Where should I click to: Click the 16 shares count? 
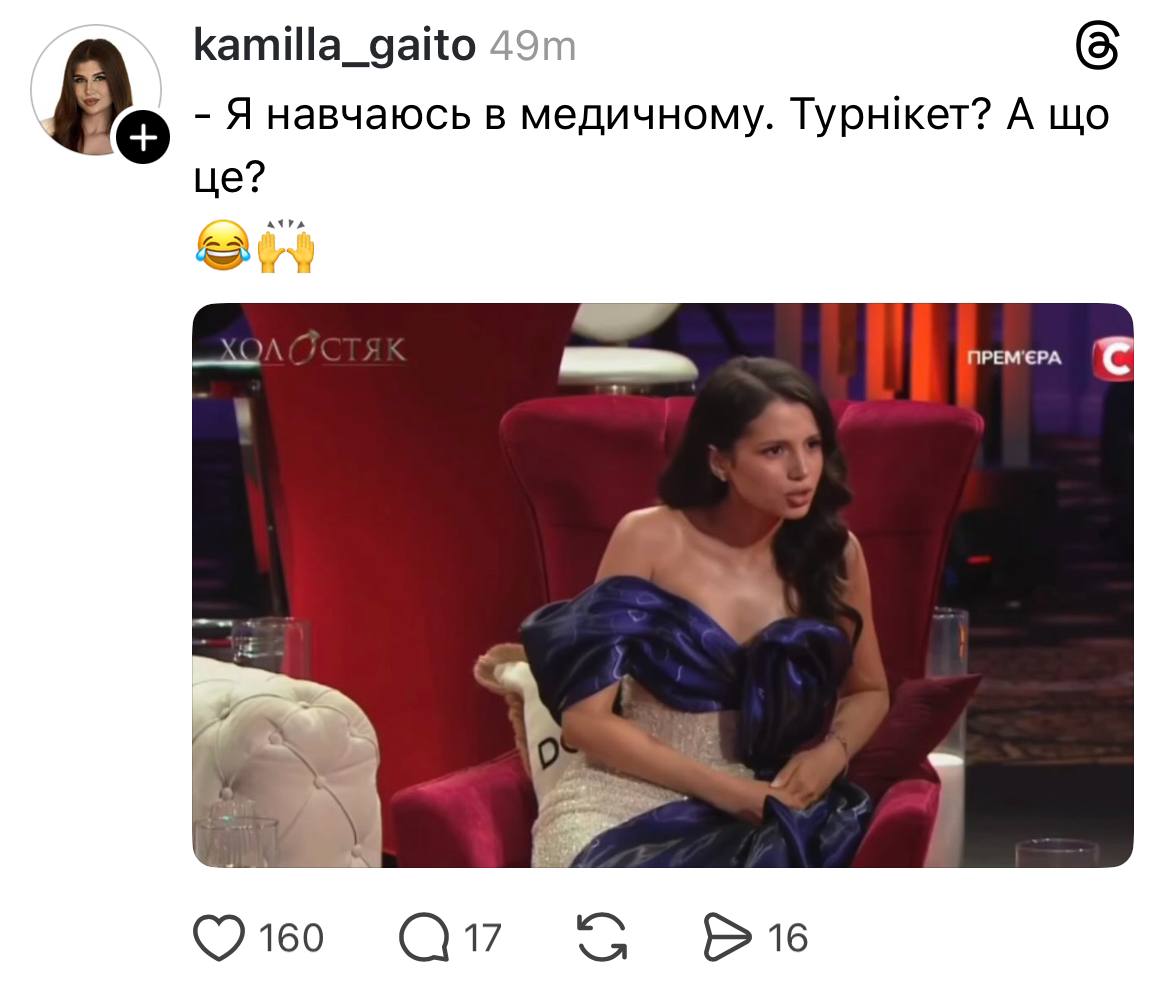coord(787,938)
